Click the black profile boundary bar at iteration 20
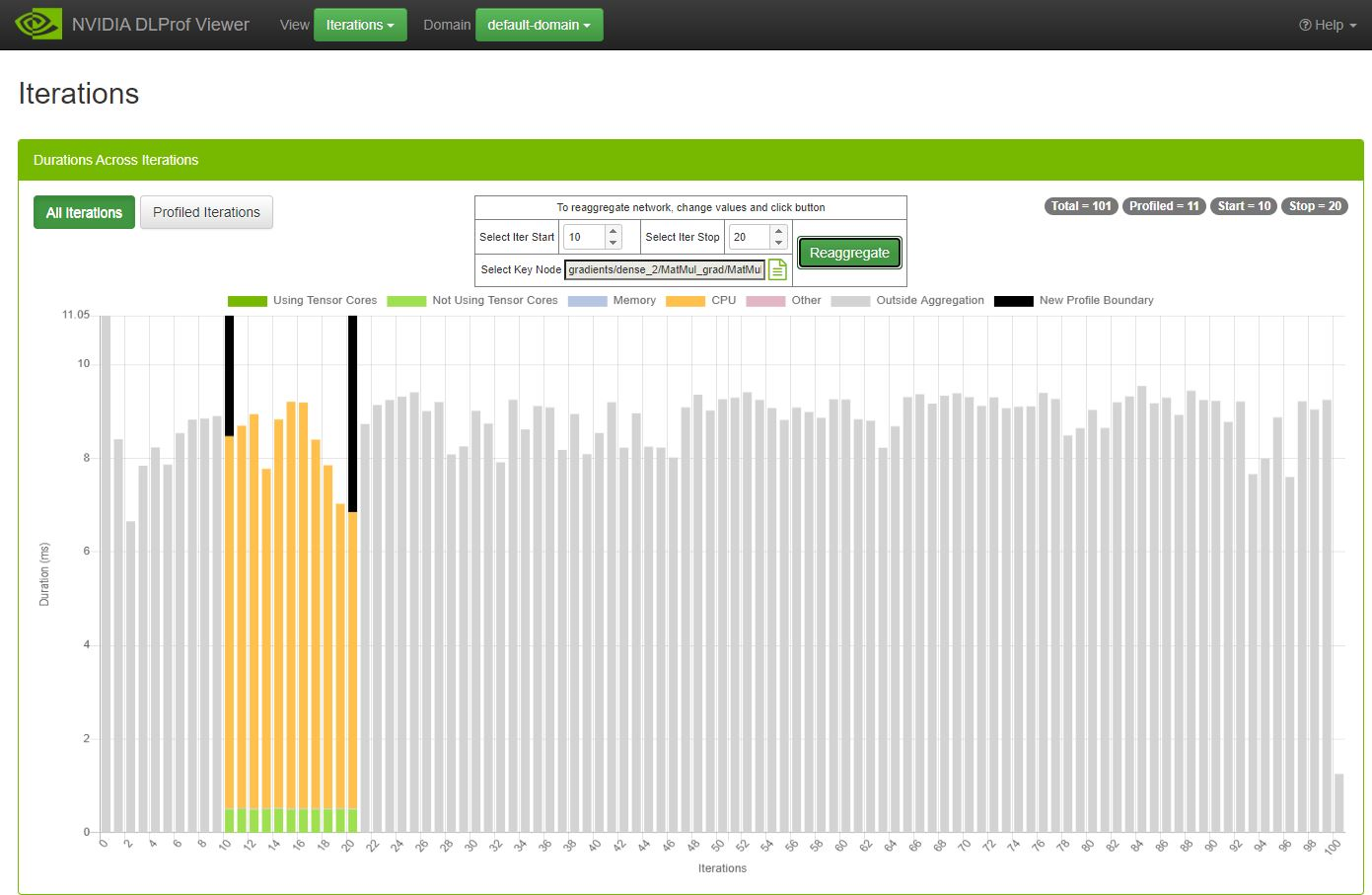The width and height of the screenshot is (1372, 895). [x=353, y=413]
